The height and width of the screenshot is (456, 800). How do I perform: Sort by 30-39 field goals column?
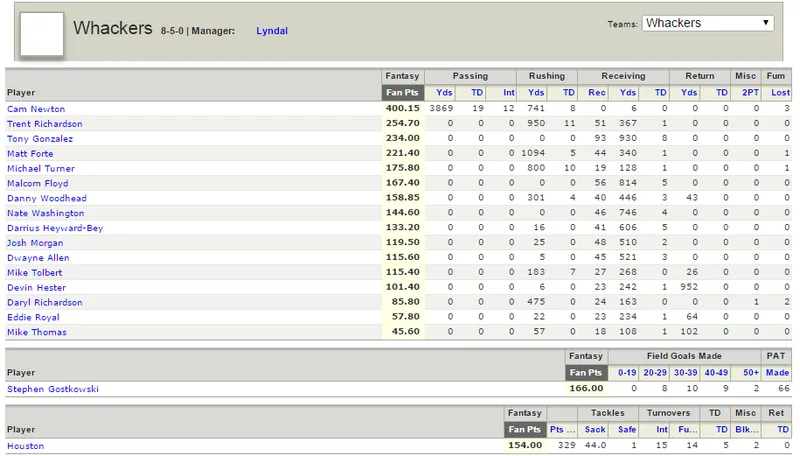click(686, 372)
